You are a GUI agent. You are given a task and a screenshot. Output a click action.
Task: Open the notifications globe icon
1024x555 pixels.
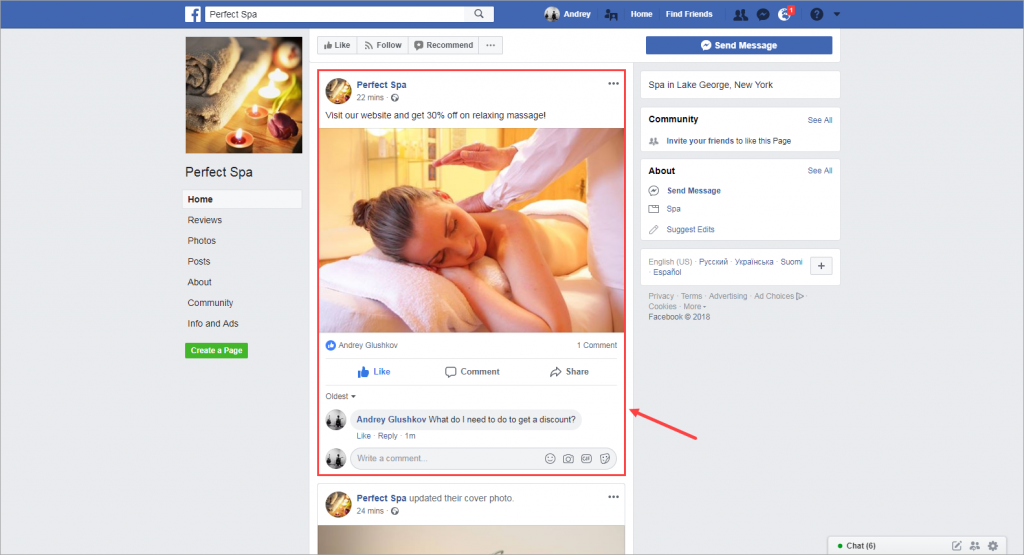click(784, 14)
